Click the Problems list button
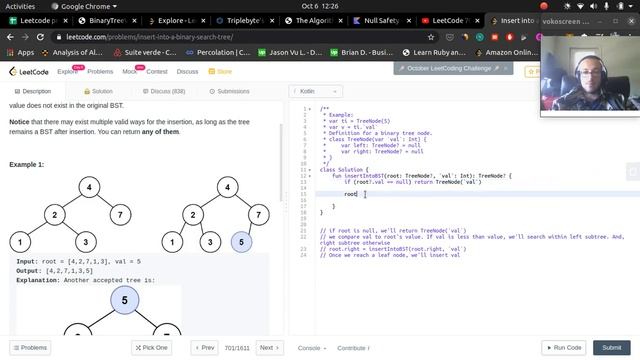Image resolution: width=640 pixels, height=360 pixels. [30, 348]
